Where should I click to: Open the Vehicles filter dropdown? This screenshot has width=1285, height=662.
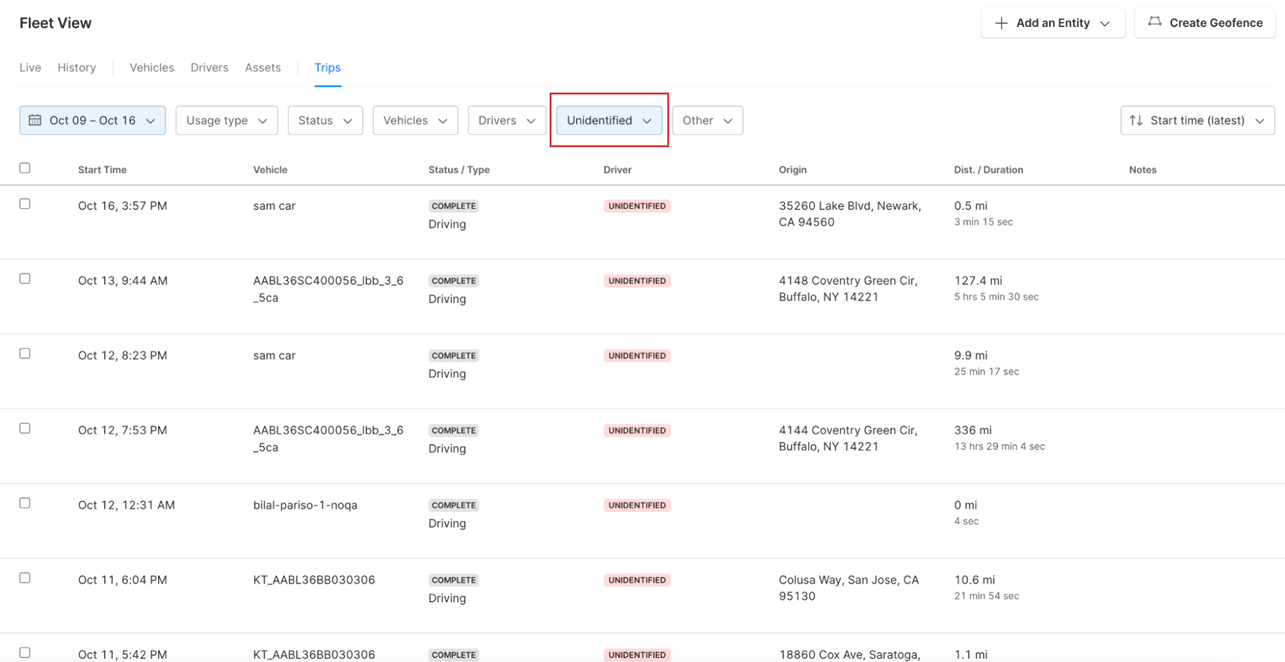415,120
